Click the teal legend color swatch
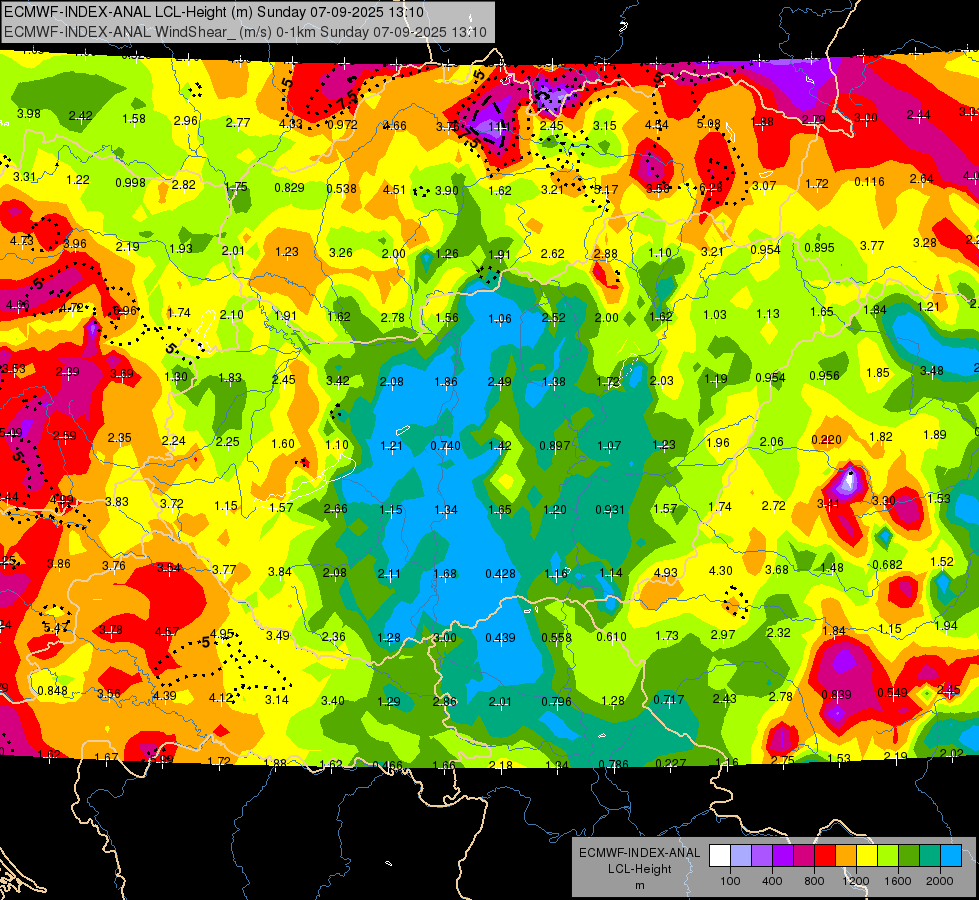The width and height of the screenshot is (979, 900). pyautogui.click(x=930, y=855)
